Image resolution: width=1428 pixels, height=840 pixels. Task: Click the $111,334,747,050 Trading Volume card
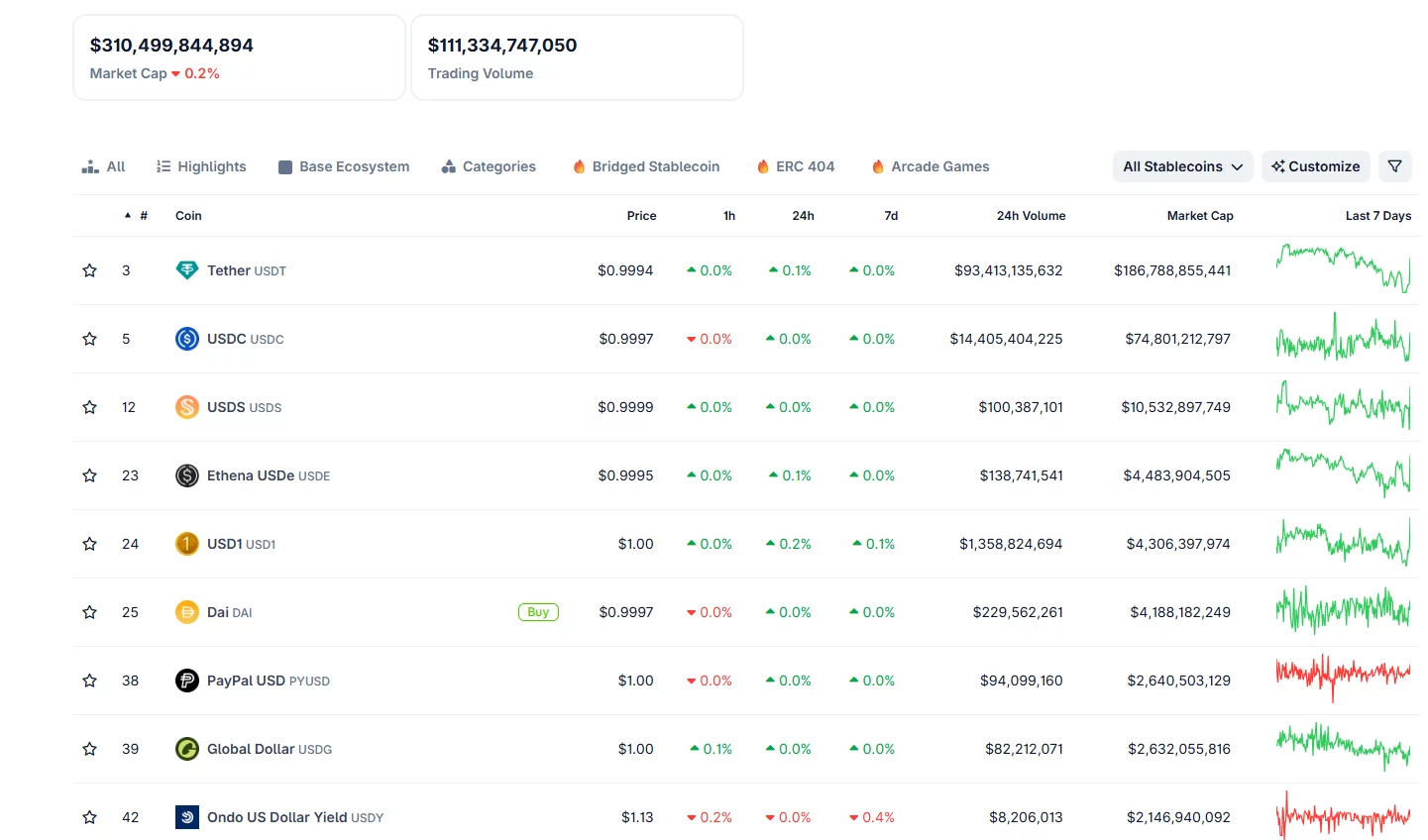click(x=577, y=57)
